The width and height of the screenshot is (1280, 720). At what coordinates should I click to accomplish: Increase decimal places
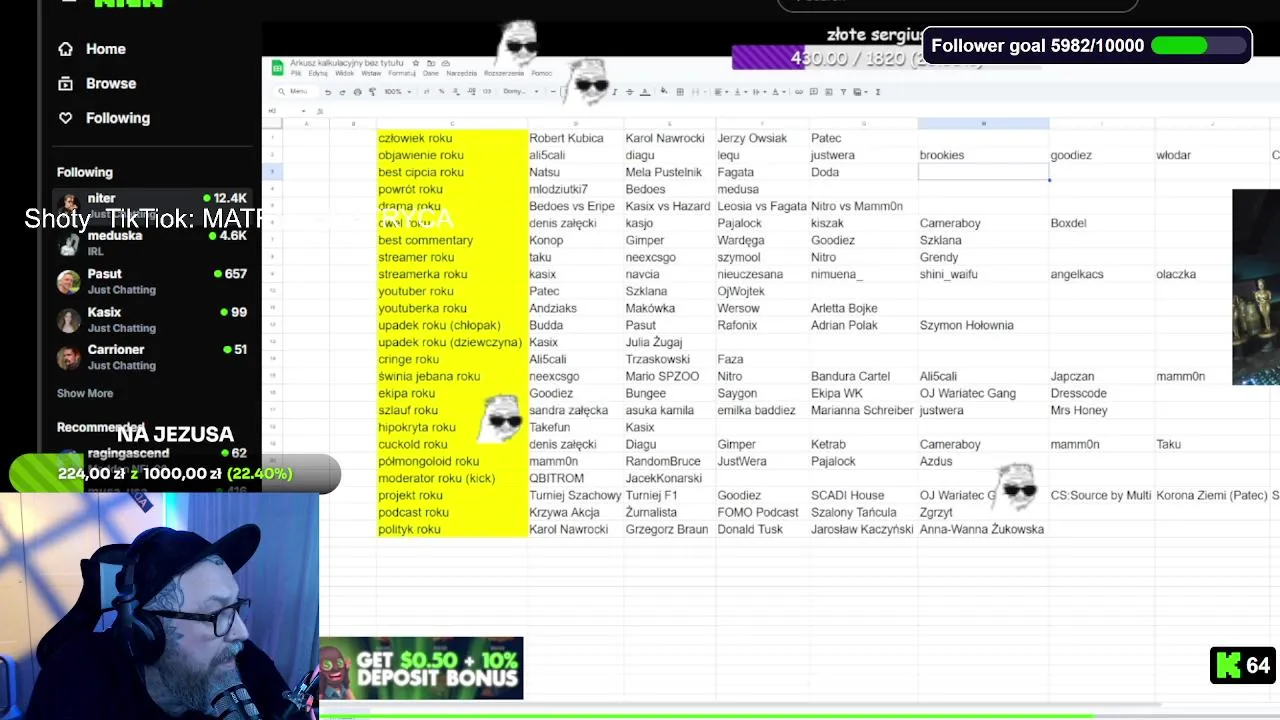(472, 92)
